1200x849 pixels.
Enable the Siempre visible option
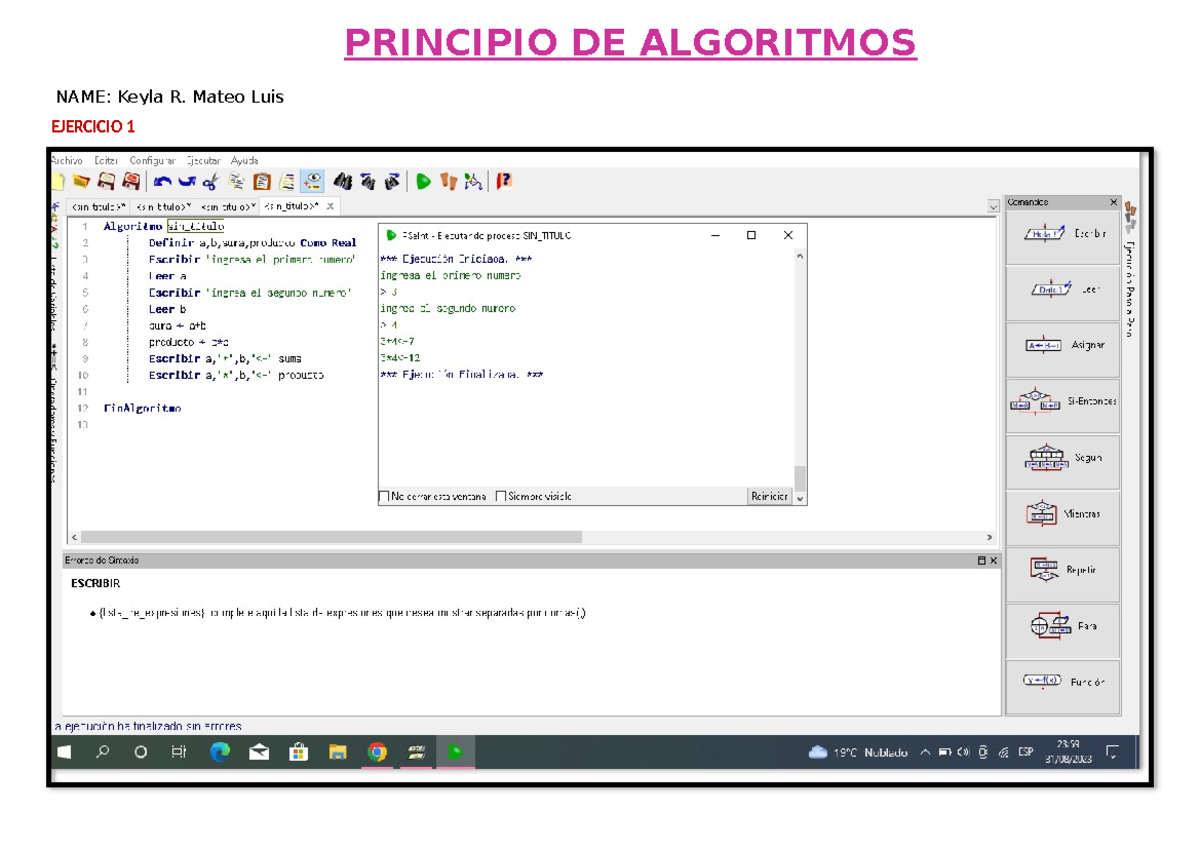pyautogui.click(x=501, y=496)
